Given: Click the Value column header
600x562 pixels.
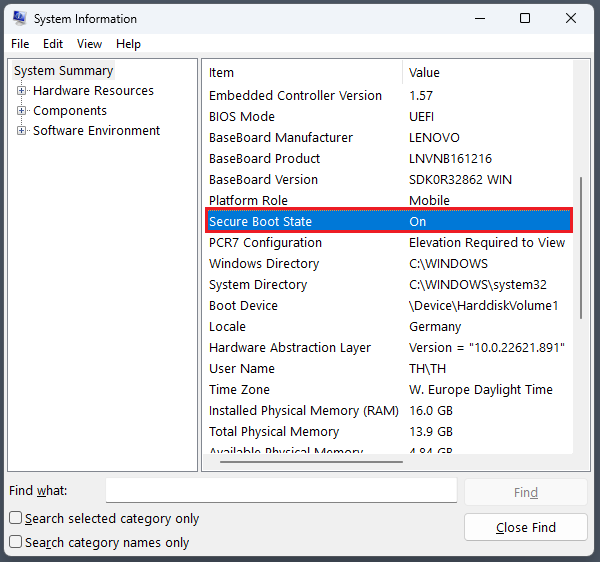Looking at the screenshot, I should tap(485, 73).
